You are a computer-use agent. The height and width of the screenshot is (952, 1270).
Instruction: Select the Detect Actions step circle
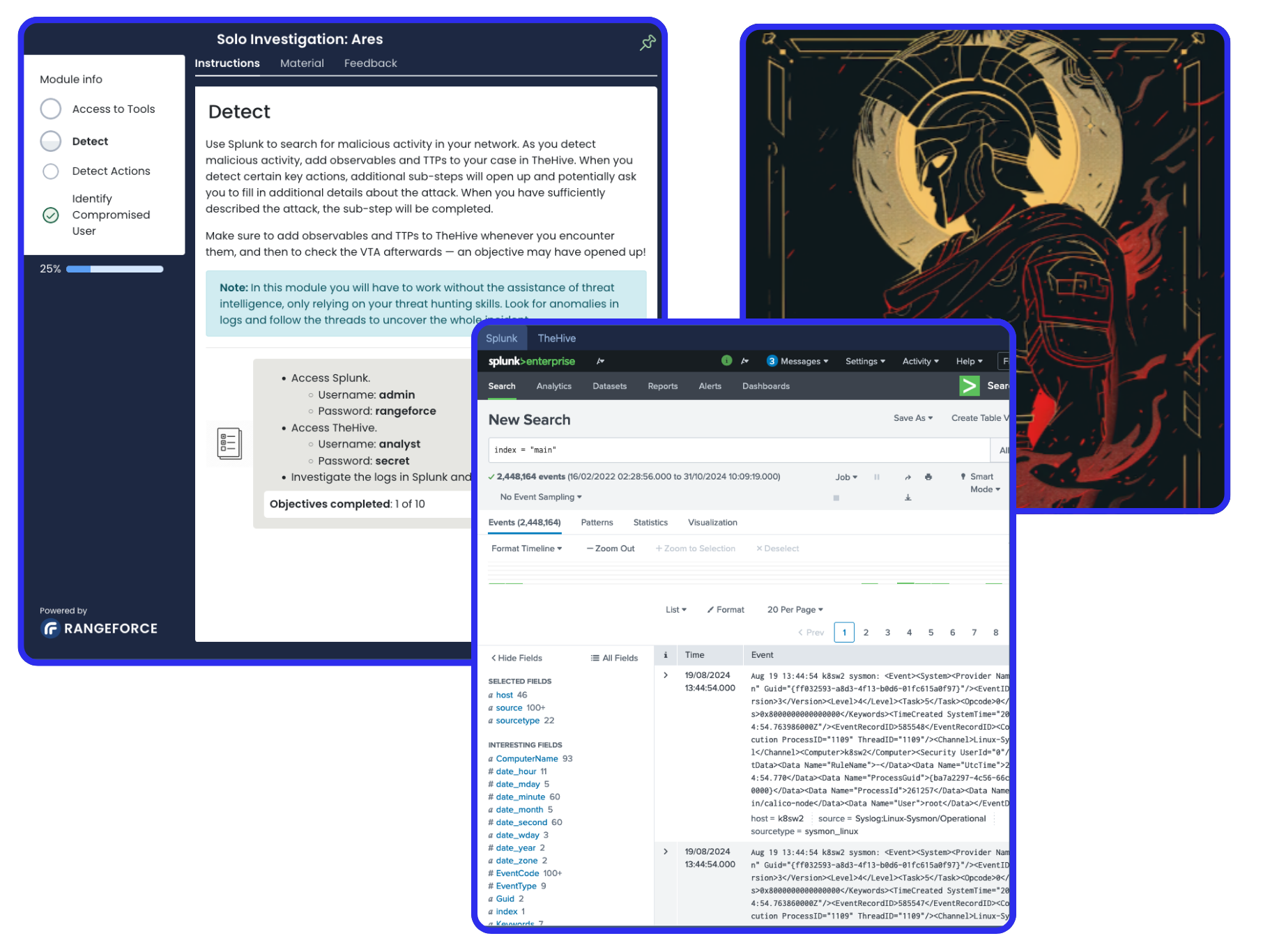click(x=50, y=171)
